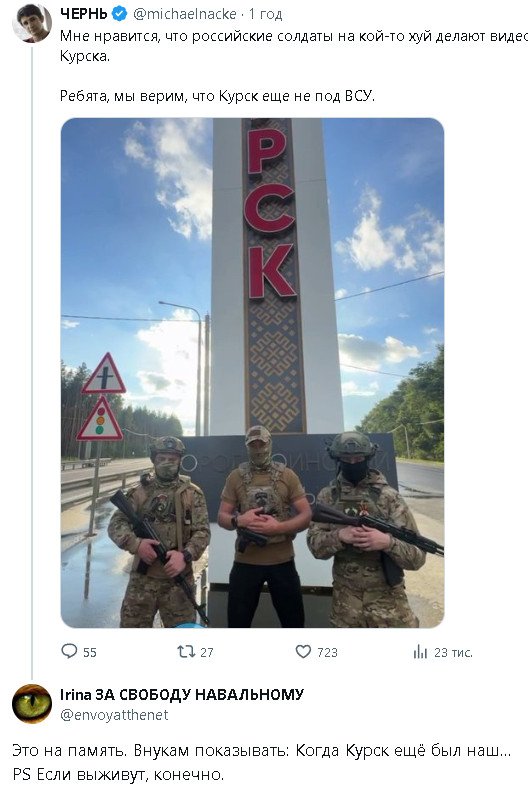Screen dimensions: 528x789
Task: Click the blue verified badge
Action: click(x=119, y=14)
